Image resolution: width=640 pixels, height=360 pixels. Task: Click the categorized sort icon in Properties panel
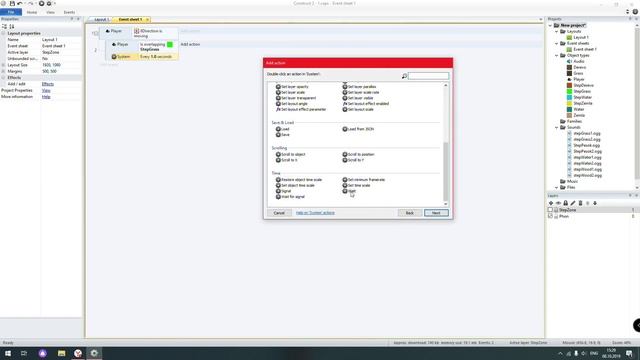5,26
